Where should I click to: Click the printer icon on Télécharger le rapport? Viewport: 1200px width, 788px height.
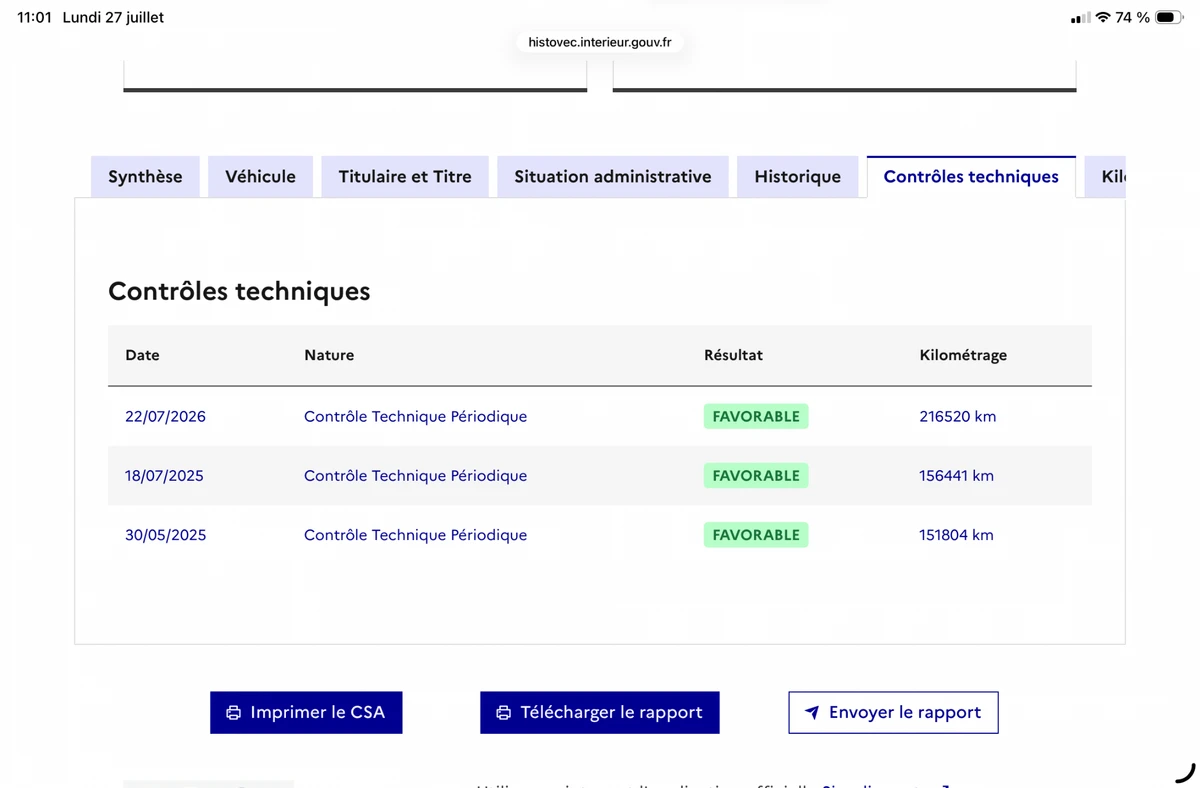coord(503,713)
